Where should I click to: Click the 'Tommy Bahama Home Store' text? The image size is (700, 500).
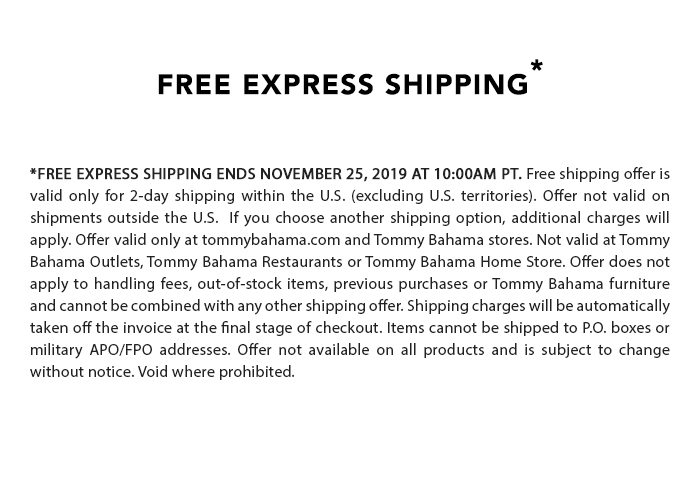(464, 262)
